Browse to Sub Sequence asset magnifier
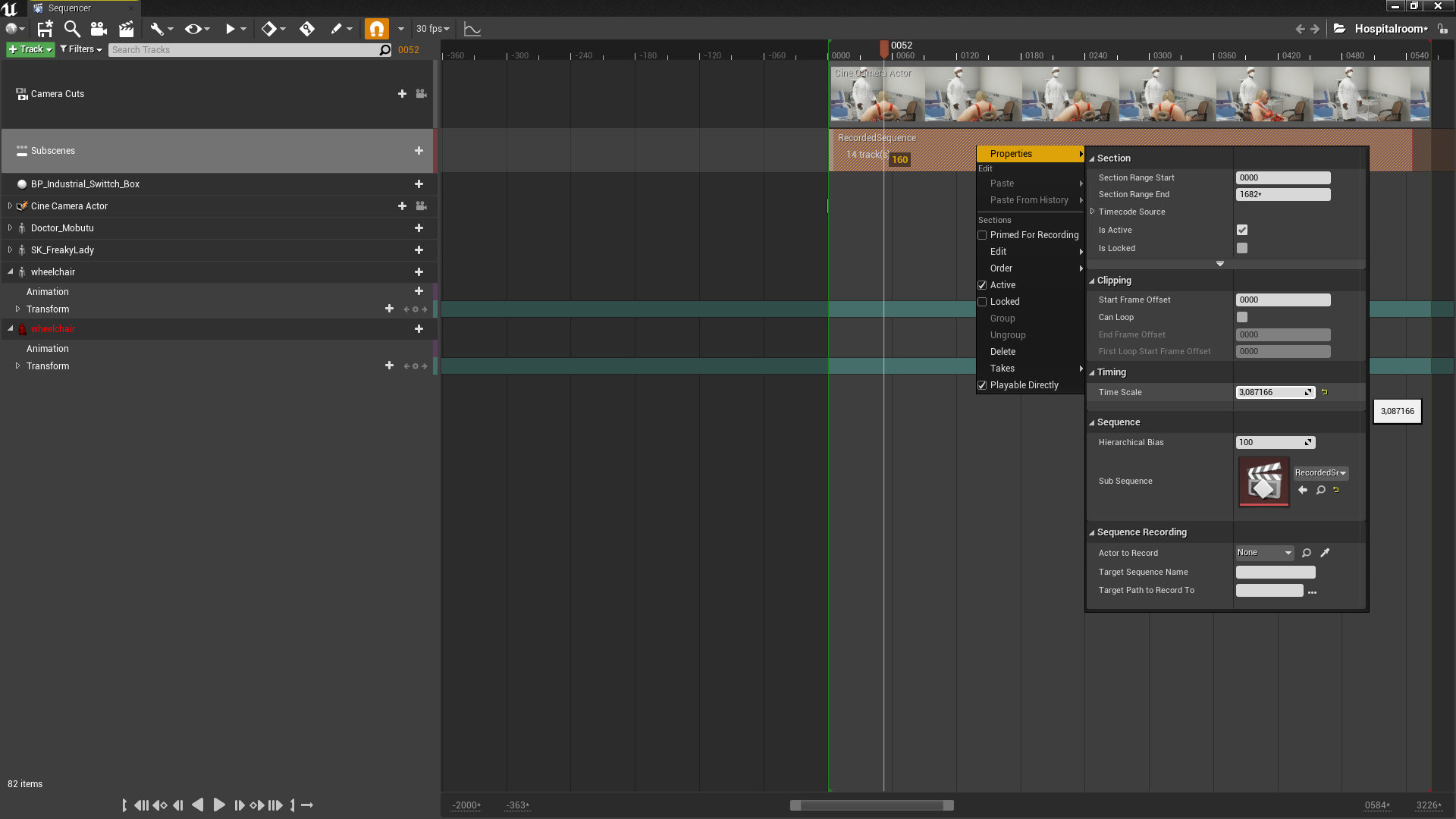Viewport: 1456px width, 819px height. coord(1321,490)
